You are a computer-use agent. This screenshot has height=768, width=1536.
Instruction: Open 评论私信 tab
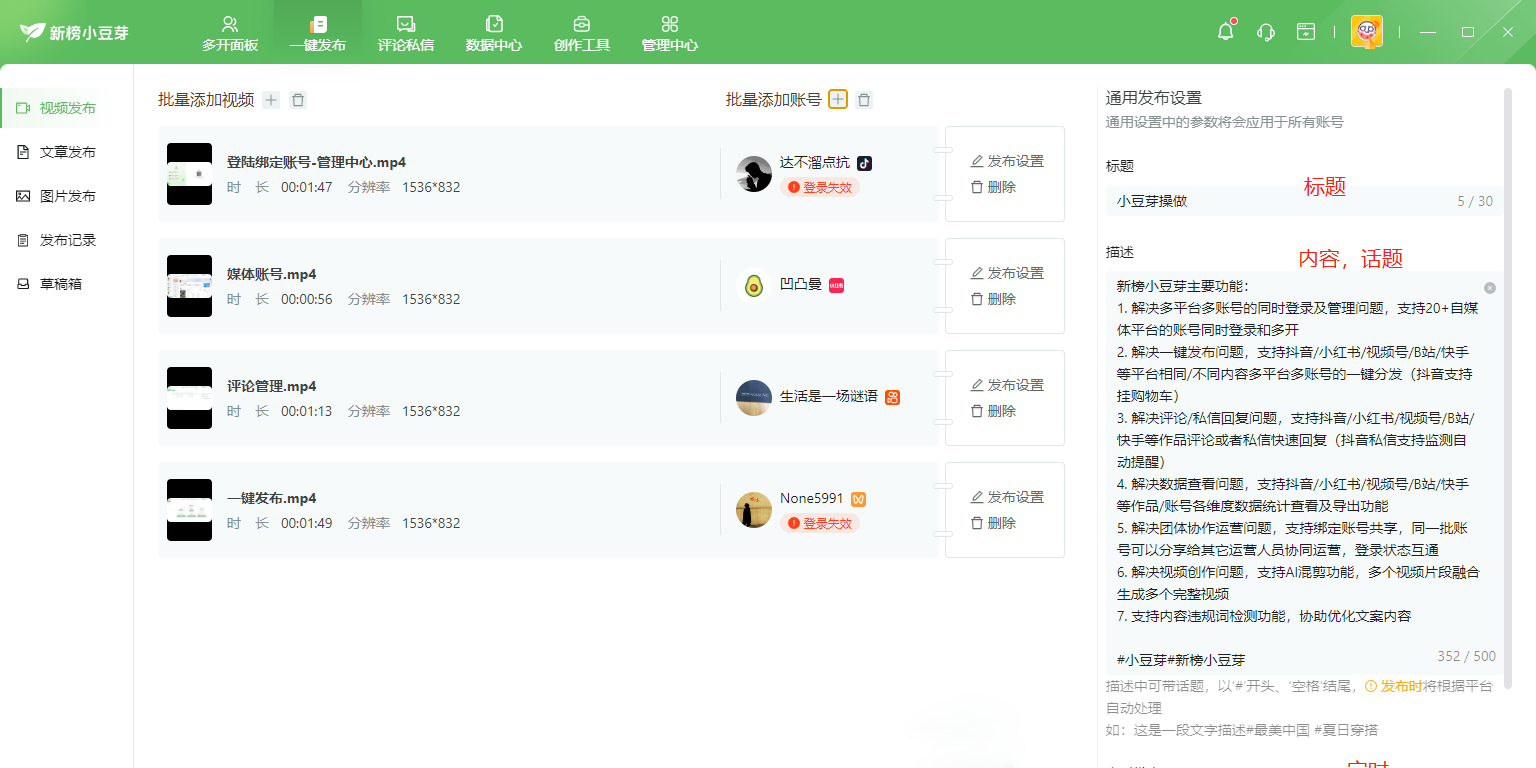point(406,33)
